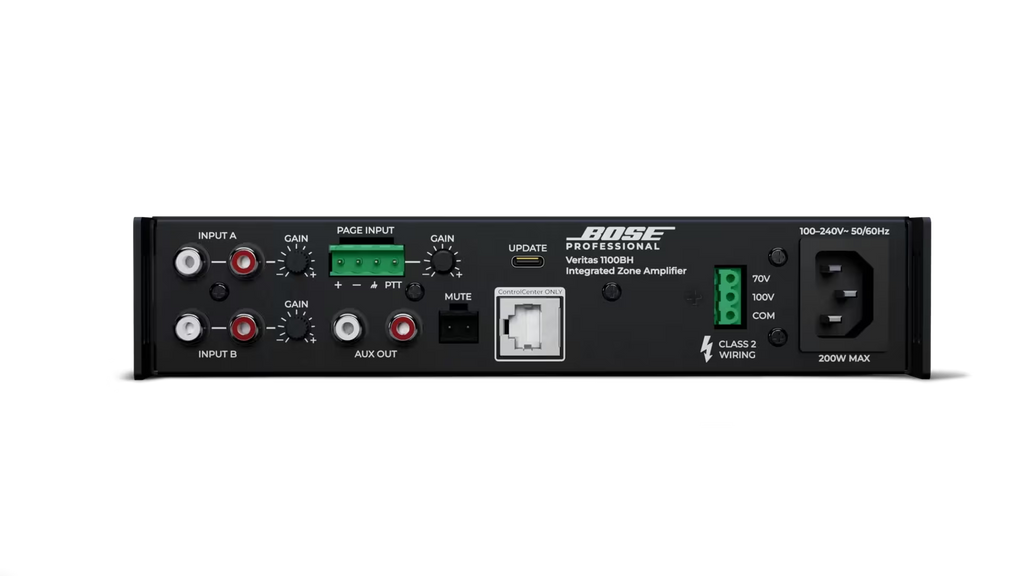
Task: Click the green Page Input terminal block
Action: pyautogui.click(x=366, y=261)
